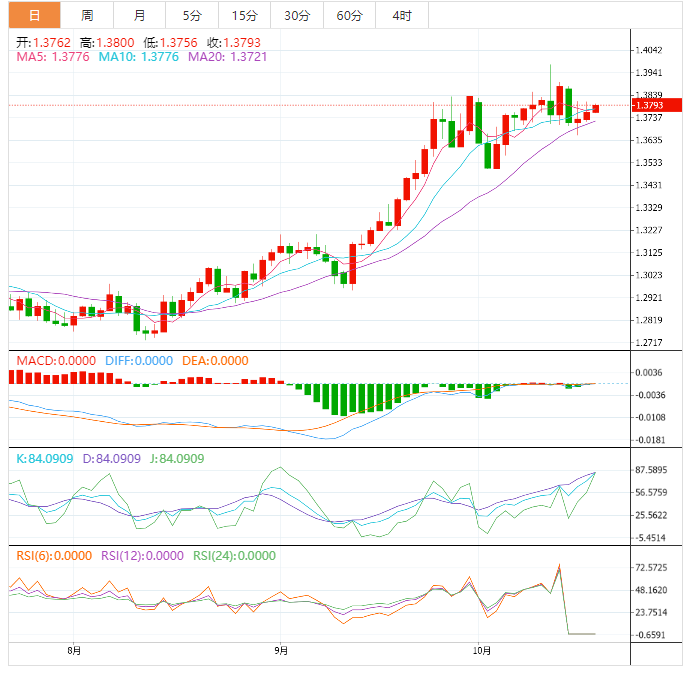Click the RSI(12):0.0000 label

(x=143, y=556)
